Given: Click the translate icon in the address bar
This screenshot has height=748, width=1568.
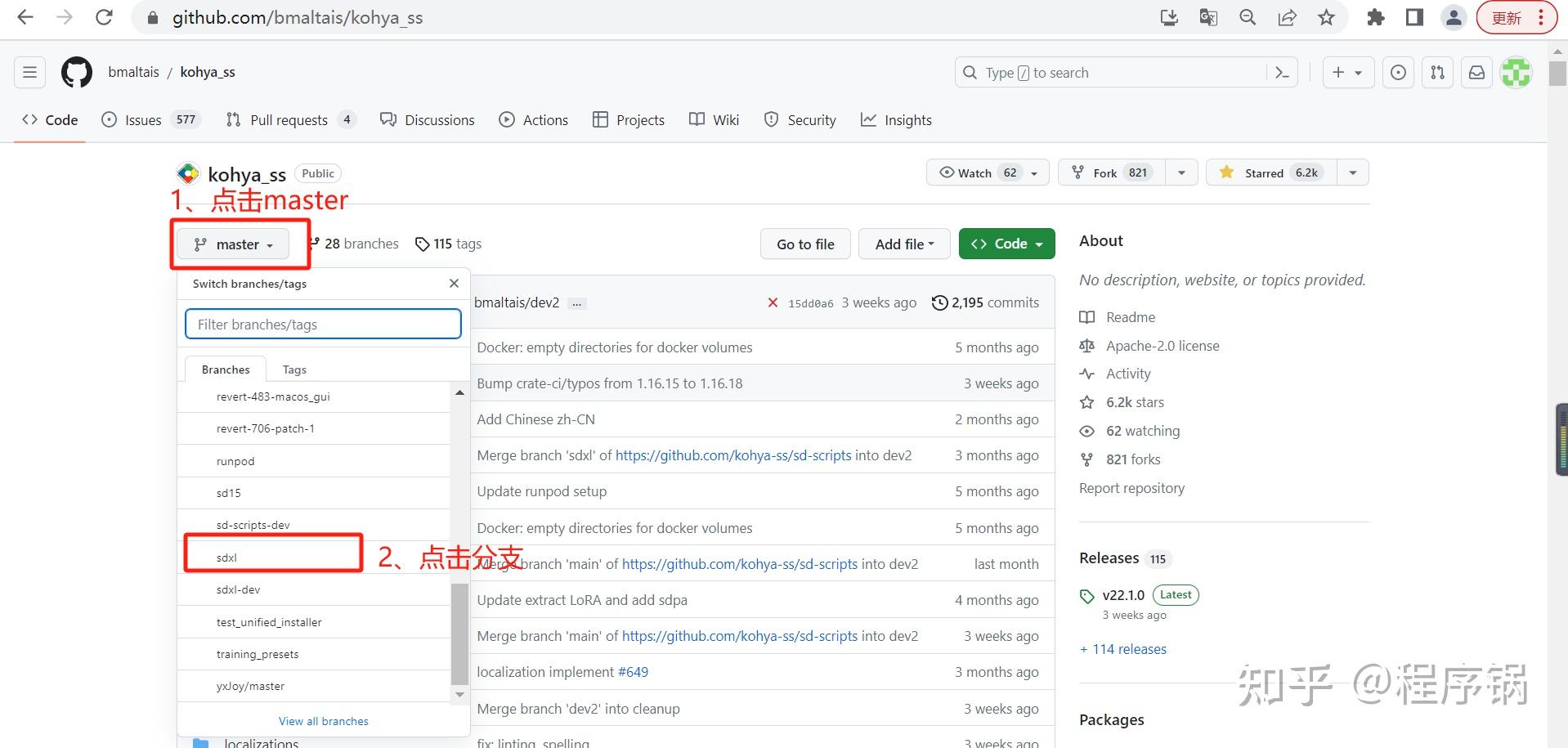Looking at the screenshot, I should (1207, 17).
